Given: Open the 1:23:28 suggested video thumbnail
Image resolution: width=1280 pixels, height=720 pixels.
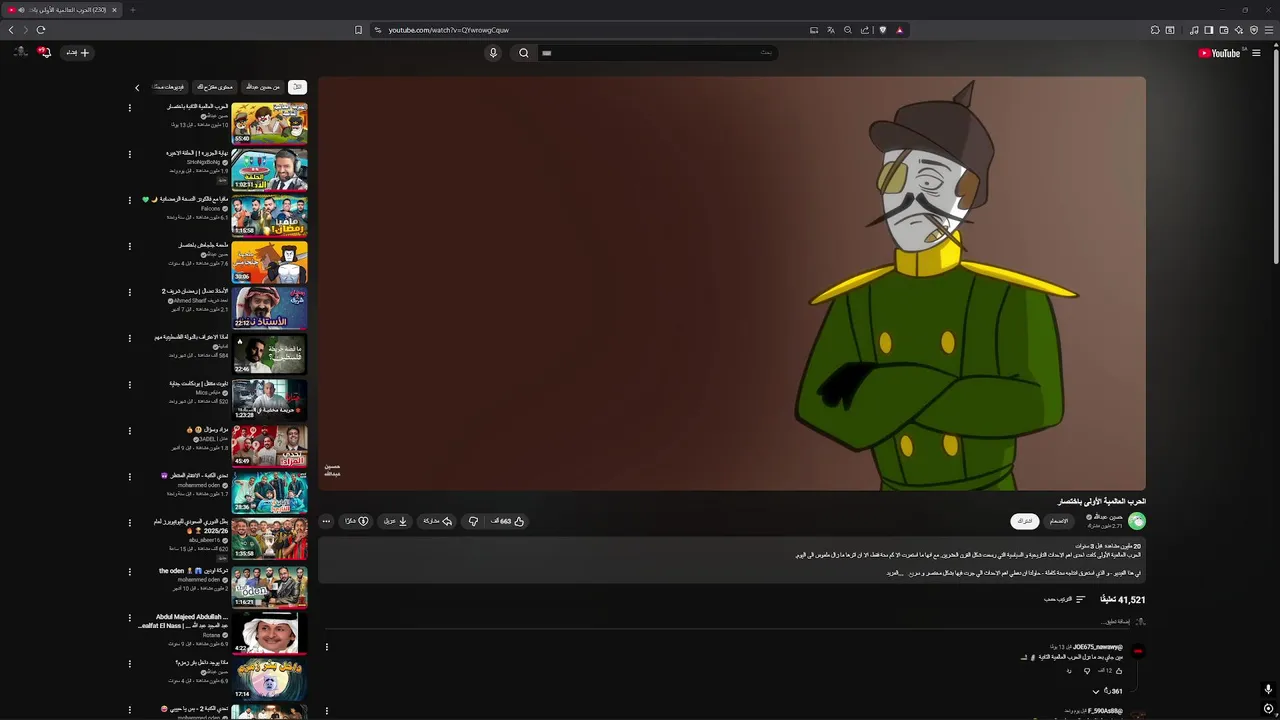Looking at the screenshot, I should (x=270, y=400).
